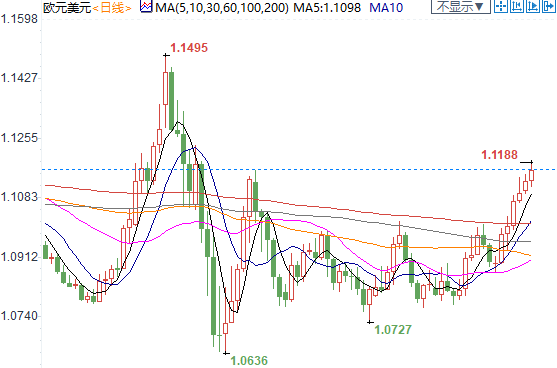557x368 pixels.
Task: Select the MA5:1.1098 value label
Action: pyautogui.click(x=327, y=7)
